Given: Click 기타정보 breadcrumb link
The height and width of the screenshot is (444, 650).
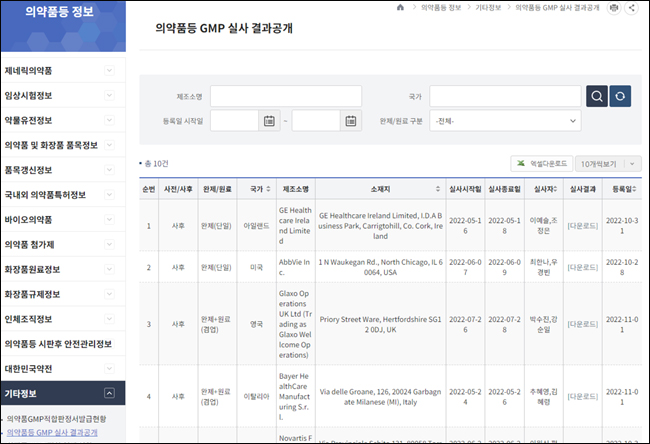Looking at the screenshot, I should coord(488,7).
